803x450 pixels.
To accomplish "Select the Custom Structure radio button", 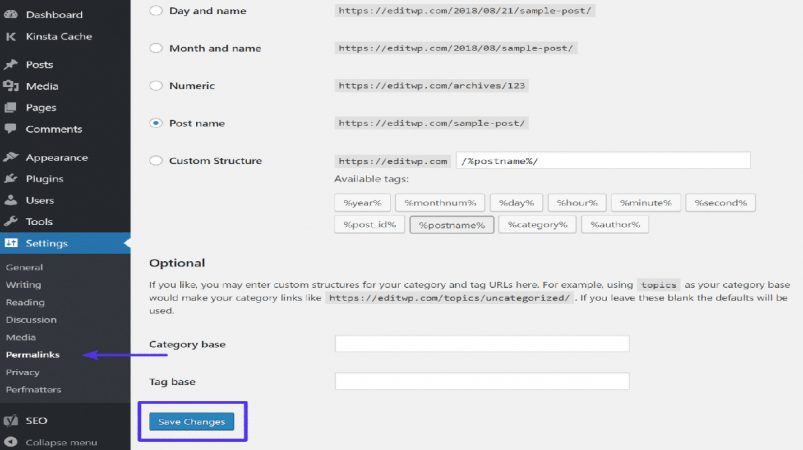I will tap(156, 160).
